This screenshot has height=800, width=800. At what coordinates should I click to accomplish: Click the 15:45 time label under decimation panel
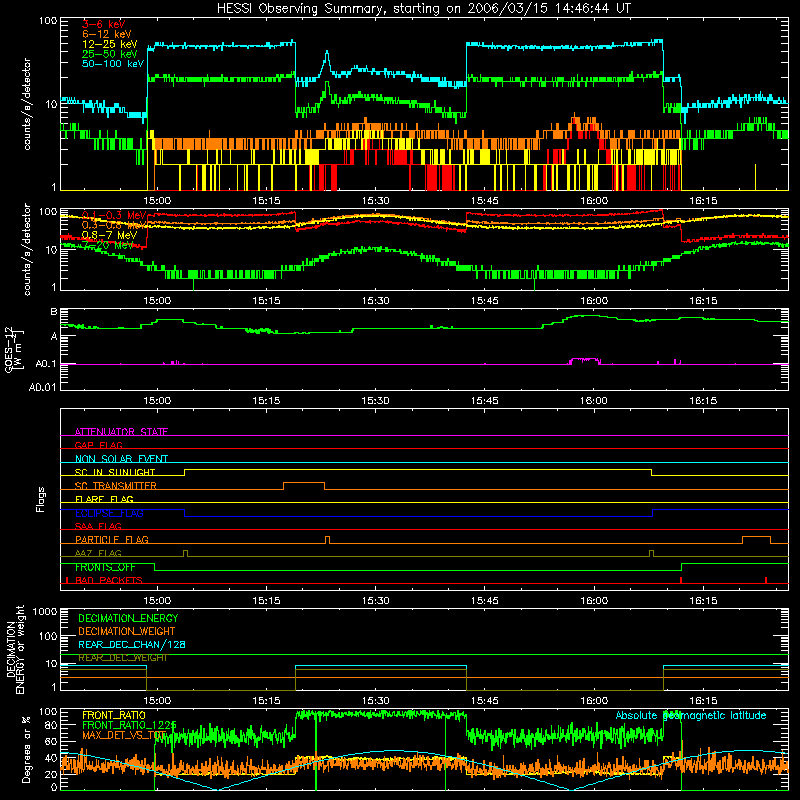click(485, 701)
